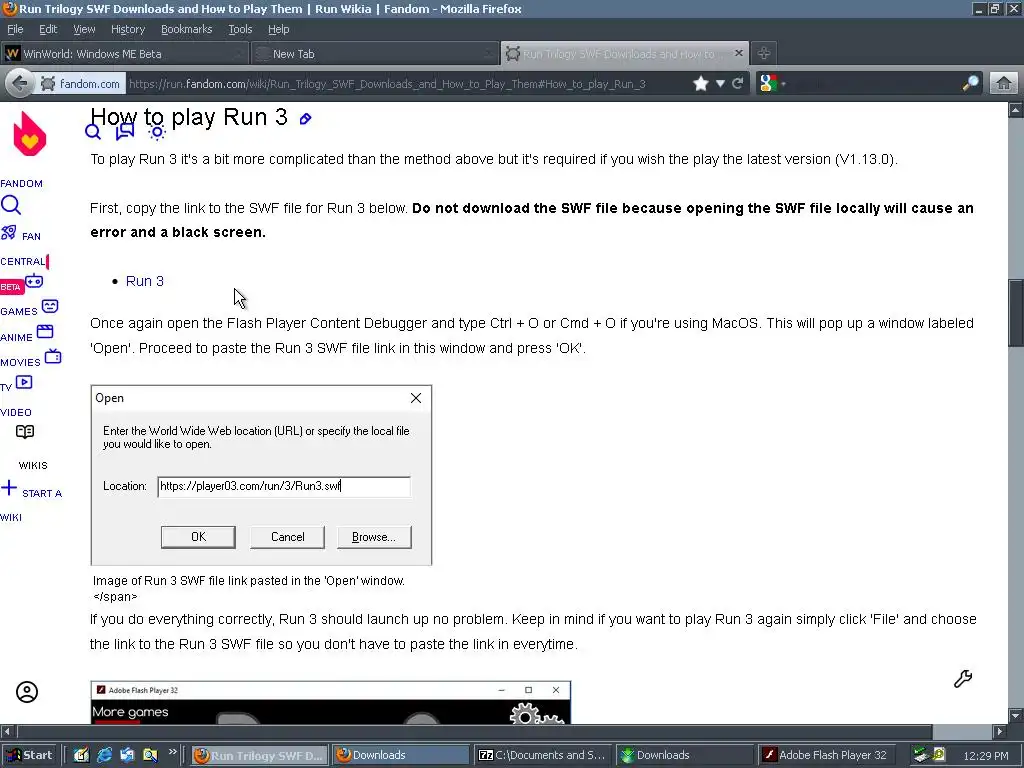Open the URL history dropdown arrow
The height and width of the screenshot is (768, 1024).
720,84
